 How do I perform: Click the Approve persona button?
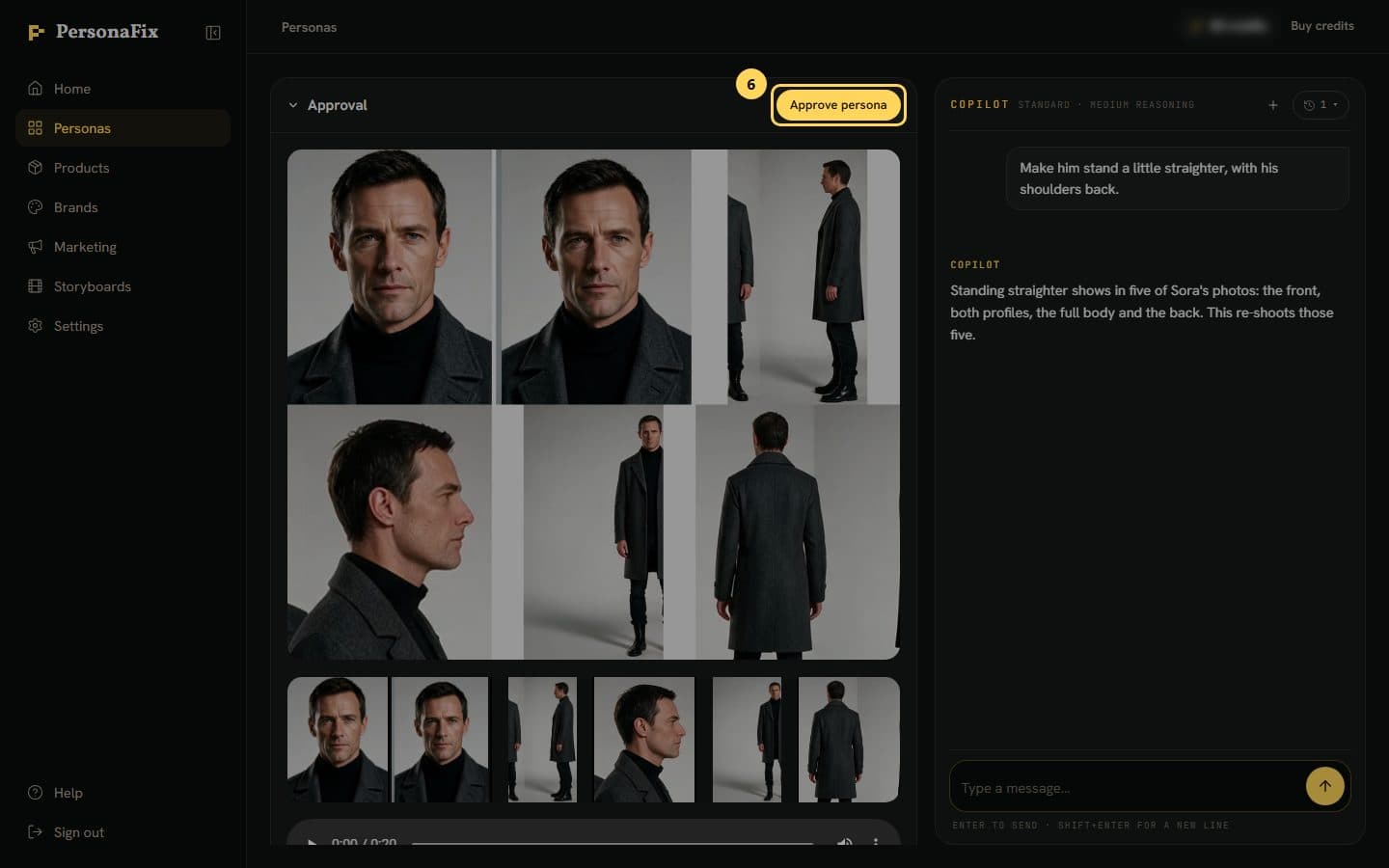(x=838, y=105)
